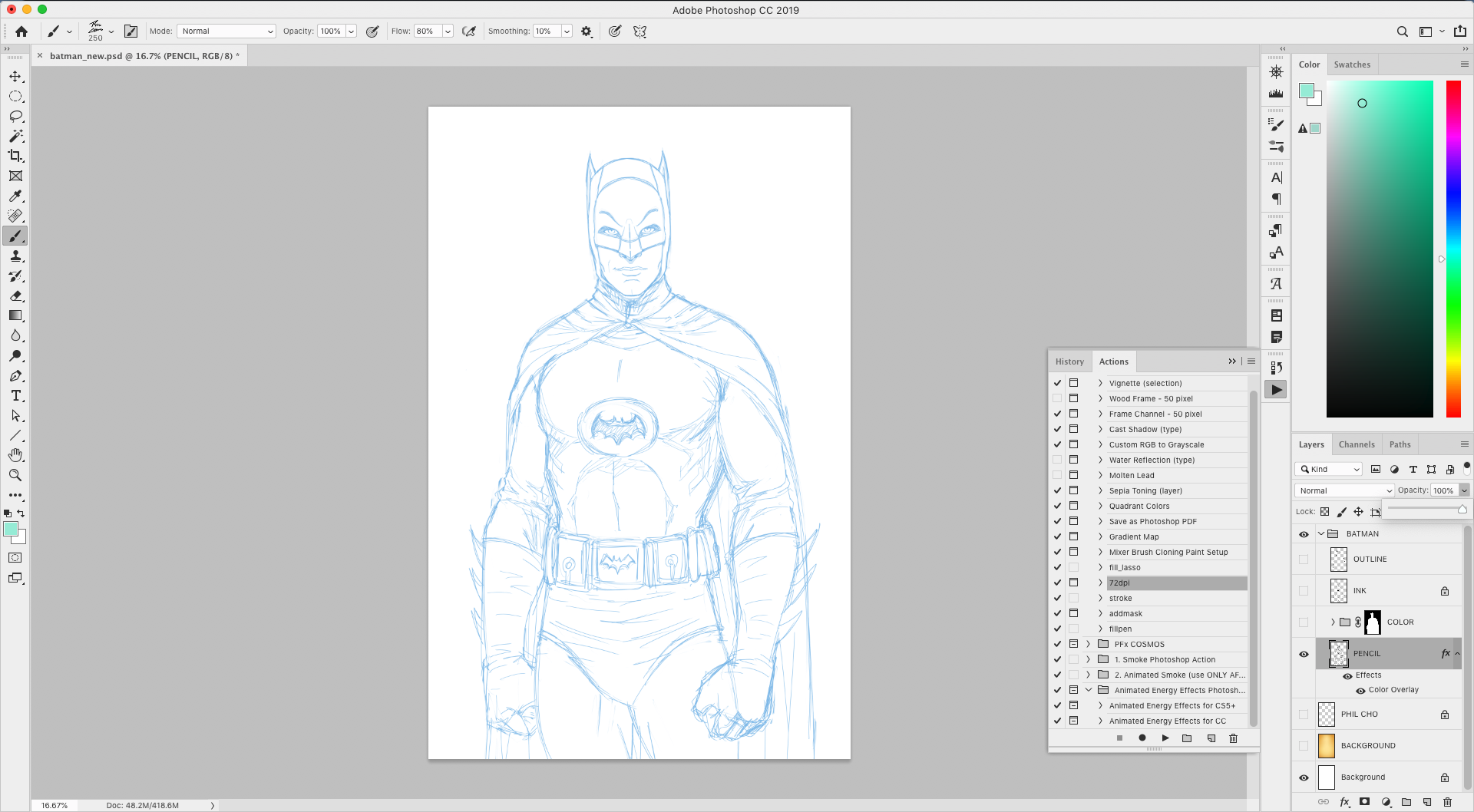Viewport: 1474px width, 812px height.
Task: Open brush settings gear for smoothing options
Action: [587, 31]
